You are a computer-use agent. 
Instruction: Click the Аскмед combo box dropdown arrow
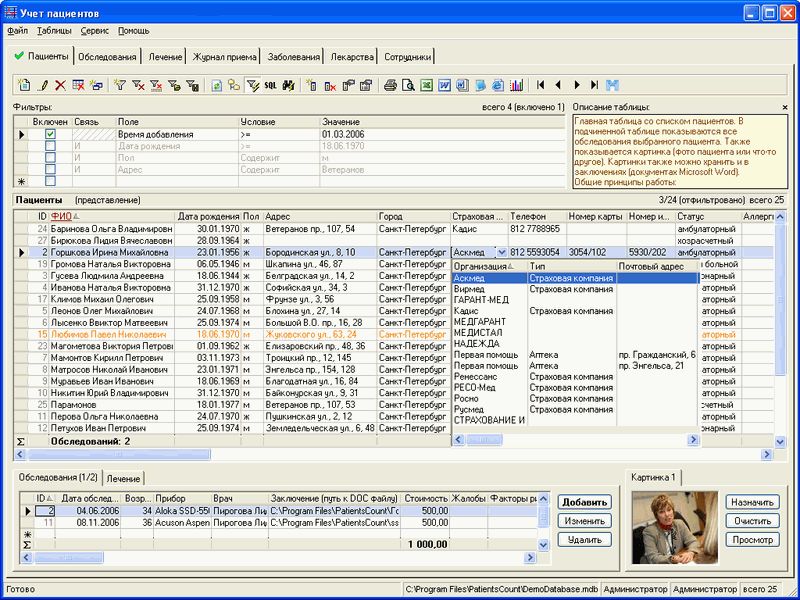[x=502, y=253]
